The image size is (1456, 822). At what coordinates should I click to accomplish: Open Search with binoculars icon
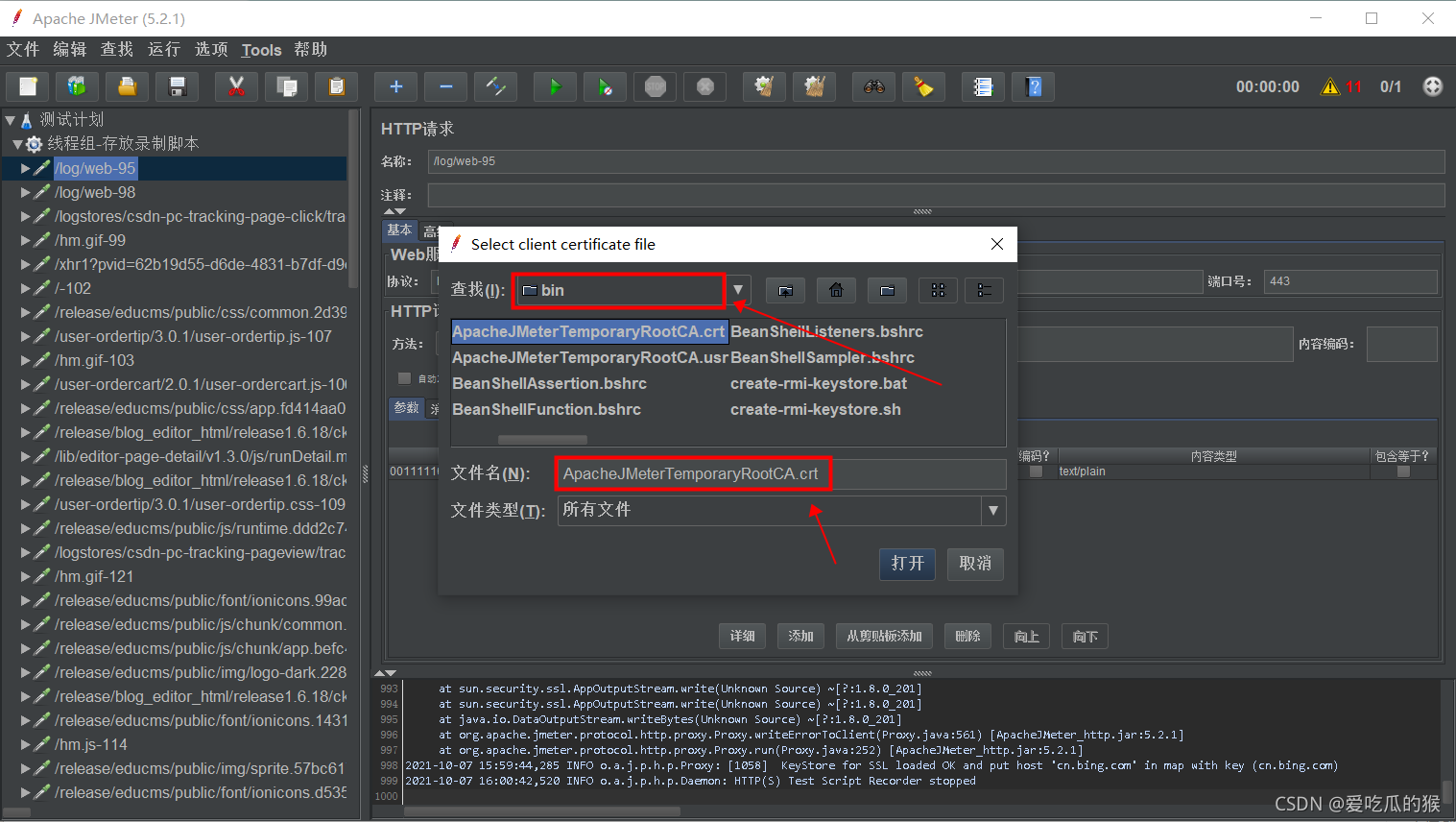[873, 86]
